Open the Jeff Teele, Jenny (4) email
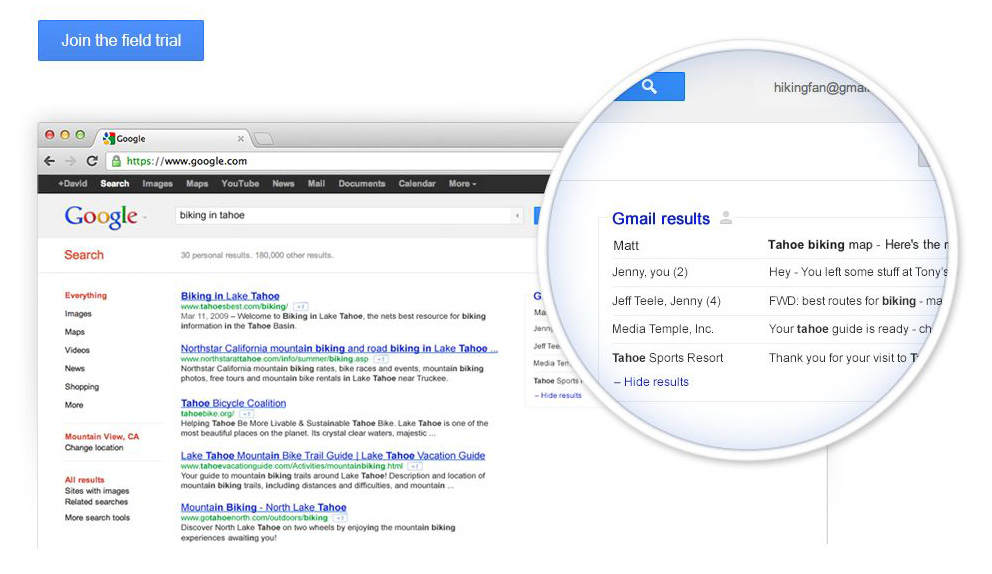992x574 pixels. point(777,301)
